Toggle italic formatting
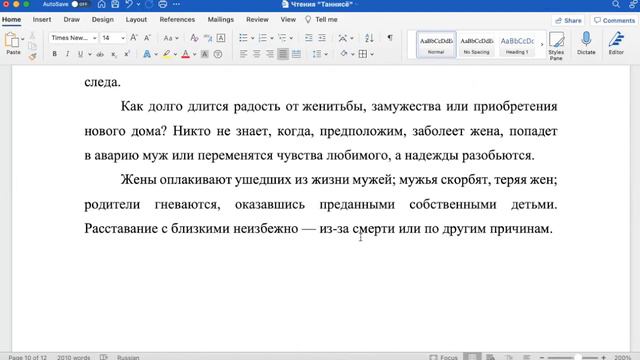Image resolution: width=640 pixels, height=360 pixels. click(67, 54)
